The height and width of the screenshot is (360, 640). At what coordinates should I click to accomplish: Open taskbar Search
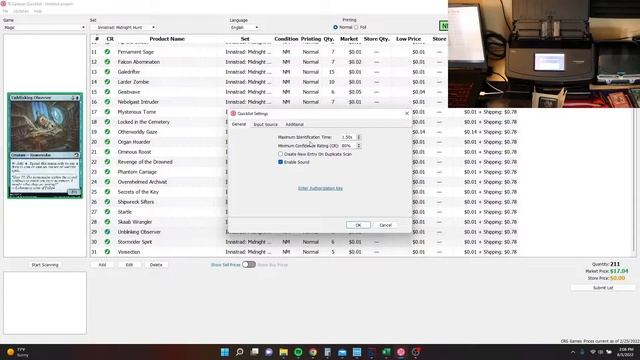[240, 352]
